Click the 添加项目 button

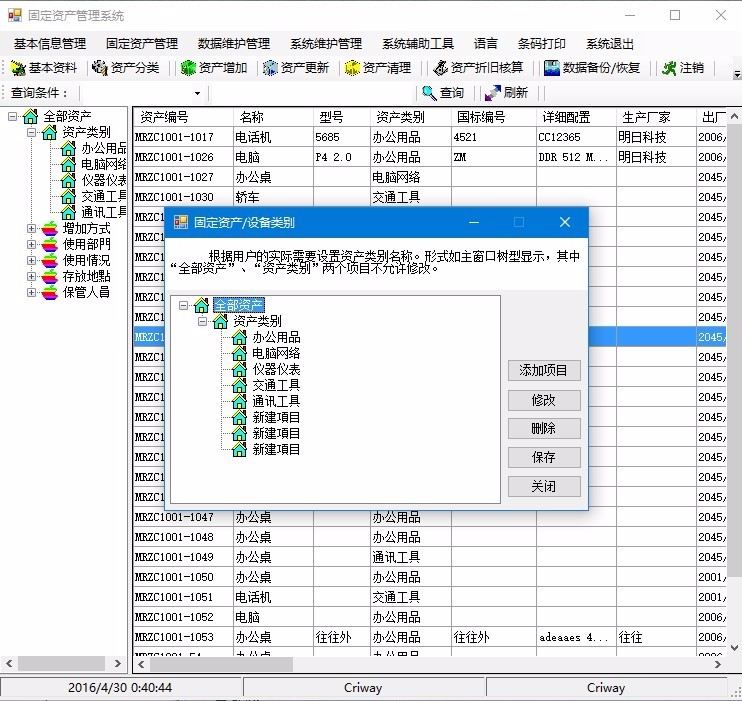tap(544, 371)
